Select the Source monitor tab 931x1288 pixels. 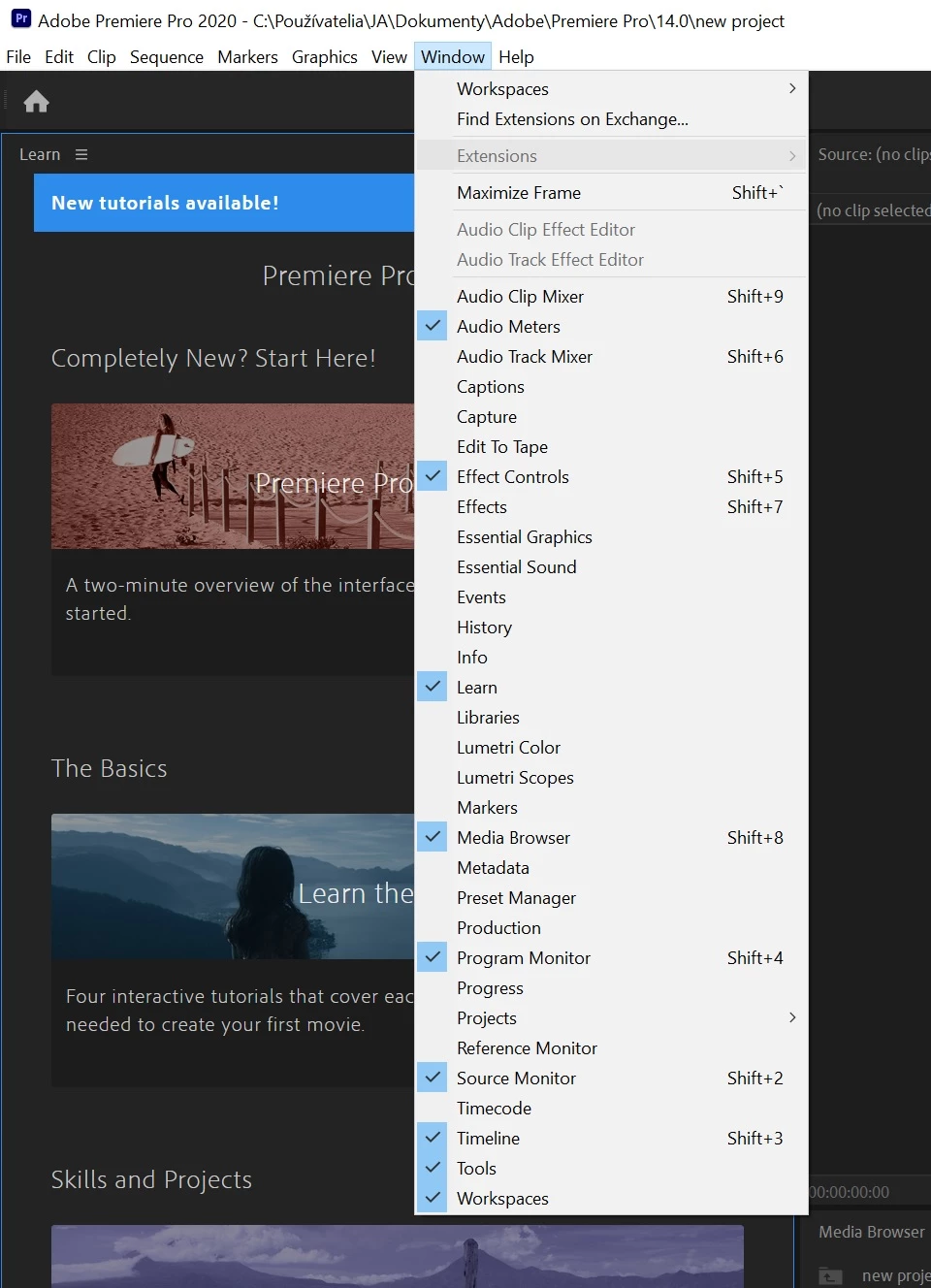click(x=874, y=154)
